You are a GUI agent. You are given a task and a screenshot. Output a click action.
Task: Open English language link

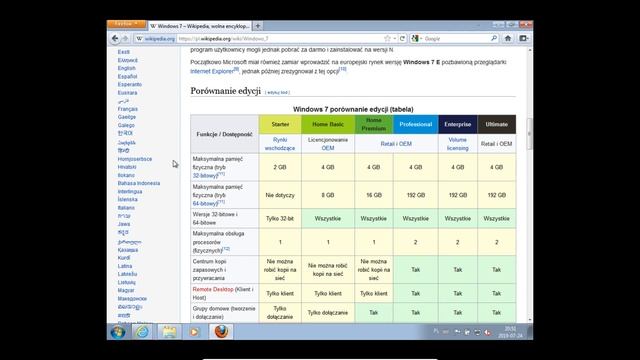pos(127,68)
